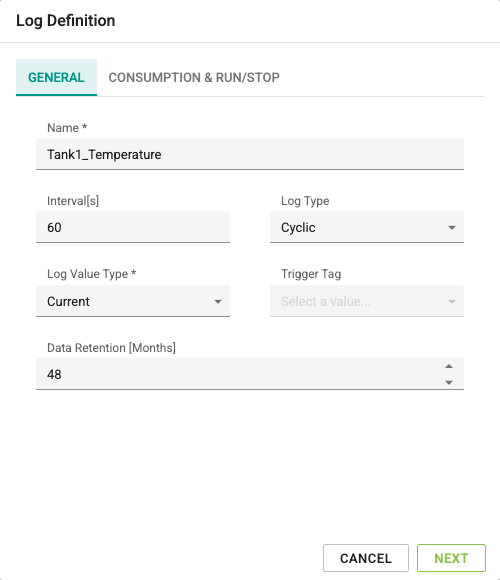
Task: Open the CONSUMPTION & RUN/STOP tab
Action: click(x=194, y=77)
